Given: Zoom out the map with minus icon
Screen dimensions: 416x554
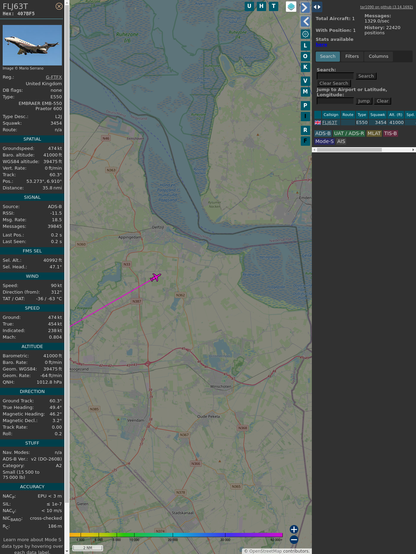Looking at the screenshot, I should click(294, 540).
